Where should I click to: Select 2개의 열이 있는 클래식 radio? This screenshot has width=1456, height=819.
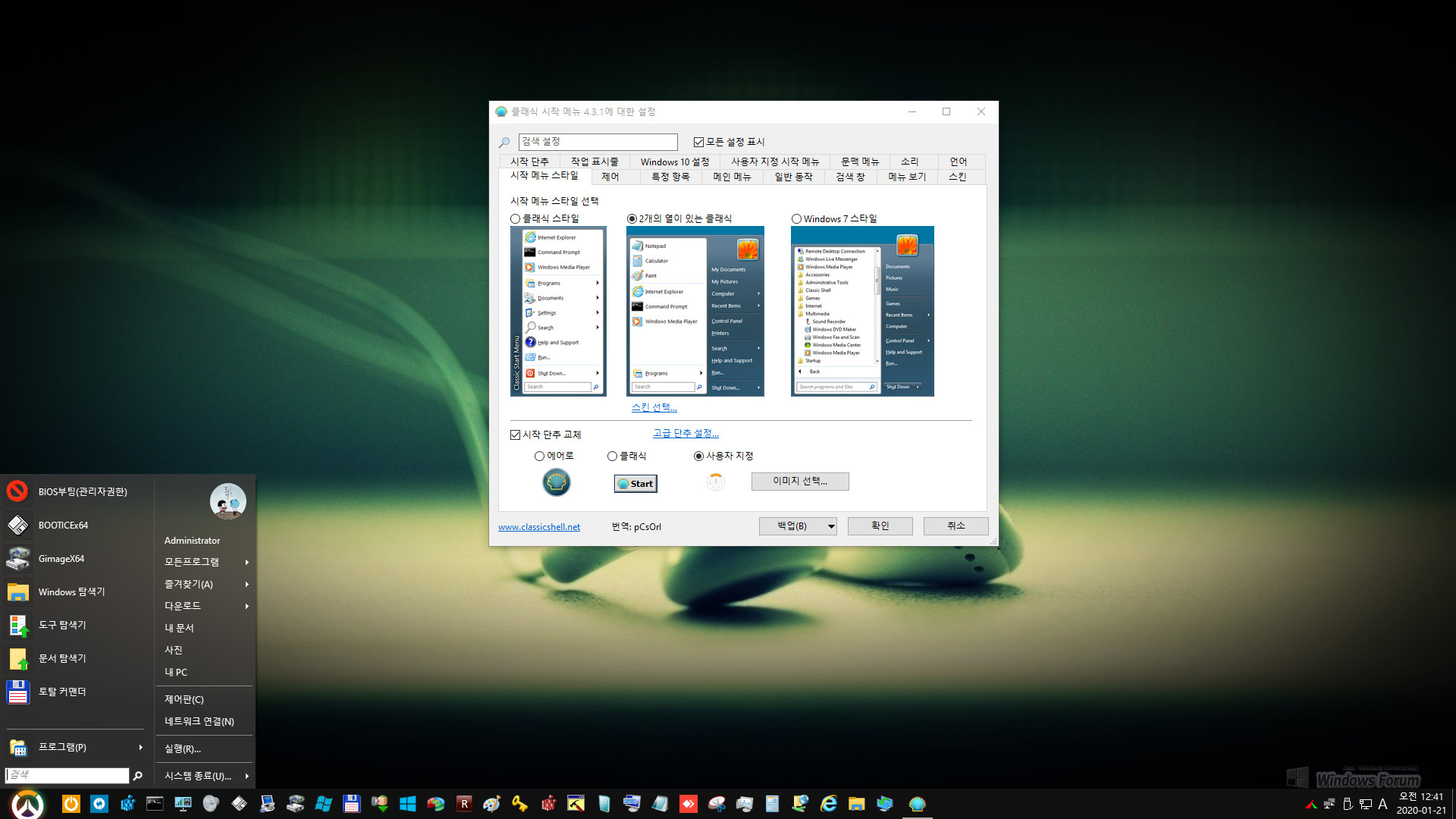point(632,218)
